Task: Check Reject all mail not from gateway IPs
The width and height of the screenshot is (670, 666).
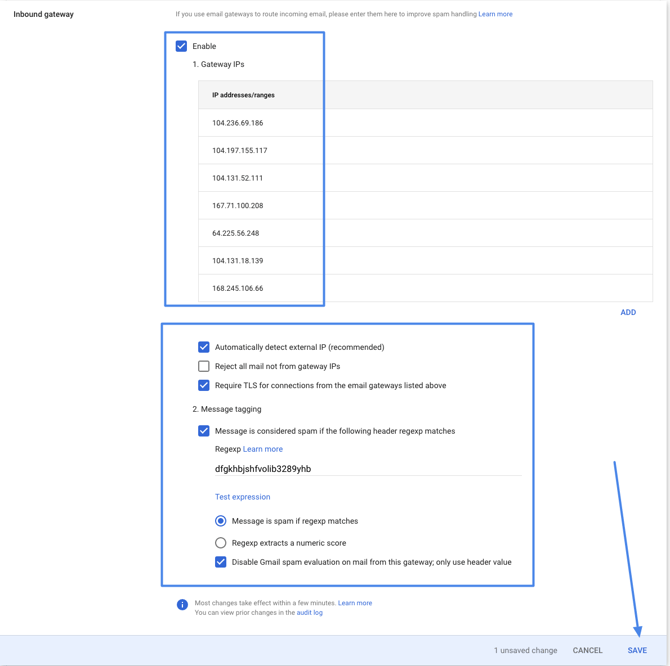Action: click(204, 366)
